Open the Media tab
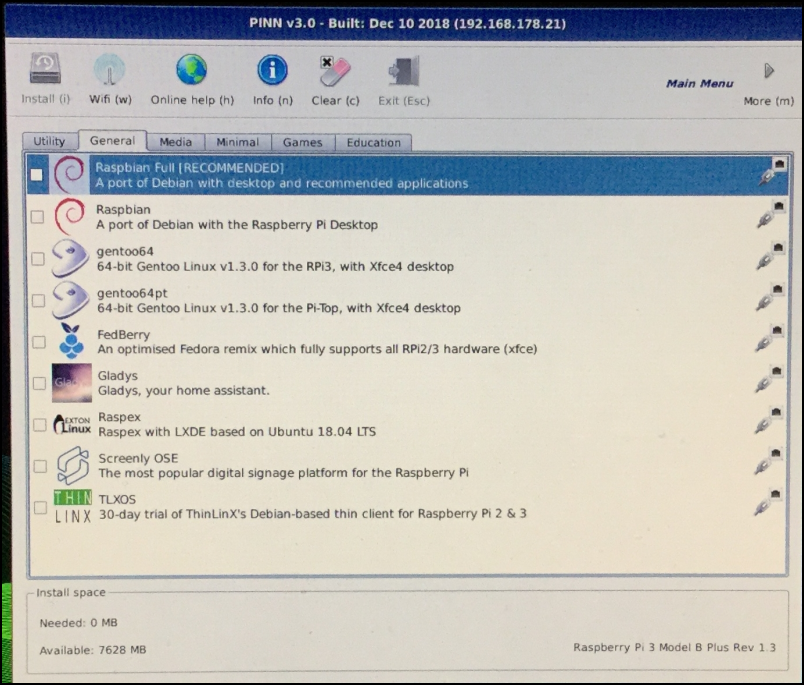 click(175, 142)
